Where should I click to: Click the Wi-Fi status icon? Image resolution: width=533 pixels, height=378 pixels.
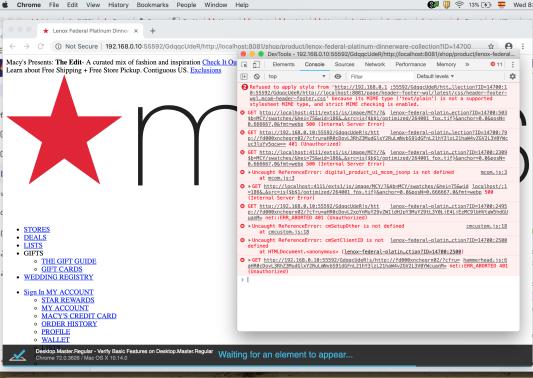click(x=459, y=5)
